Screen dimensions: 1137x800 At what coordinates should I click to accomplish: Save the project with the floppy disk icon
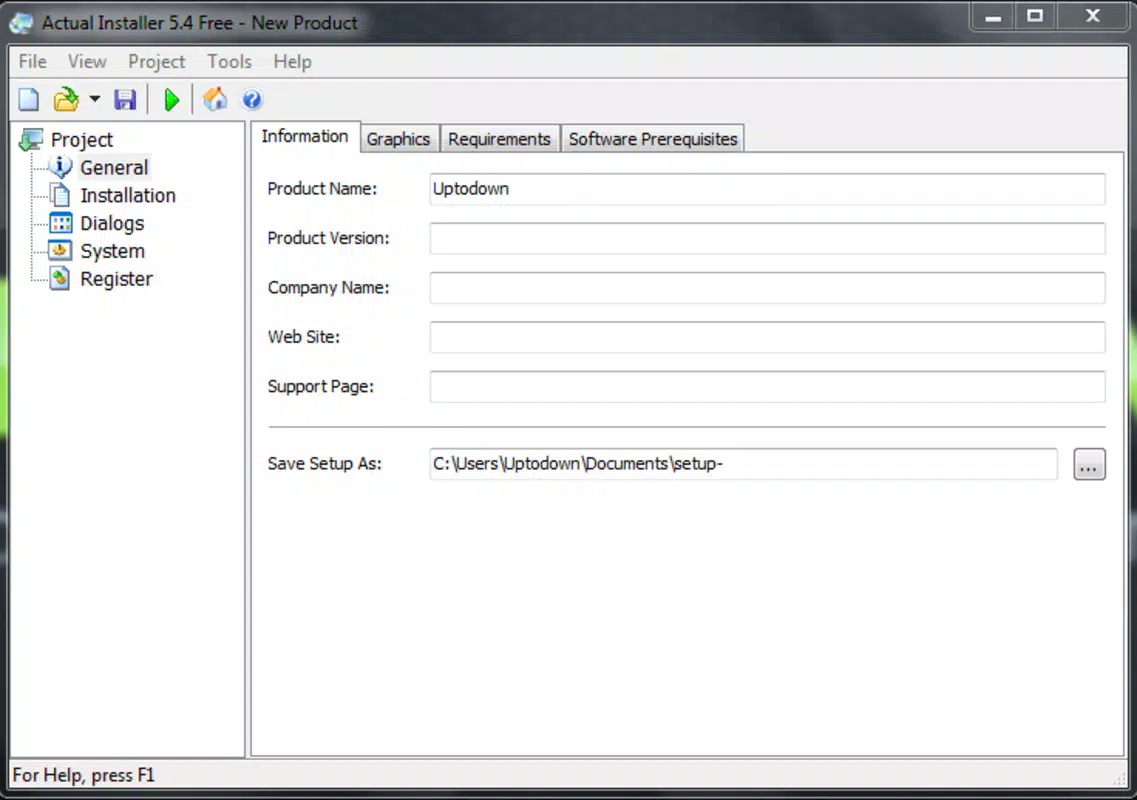[x=125, y=99]
